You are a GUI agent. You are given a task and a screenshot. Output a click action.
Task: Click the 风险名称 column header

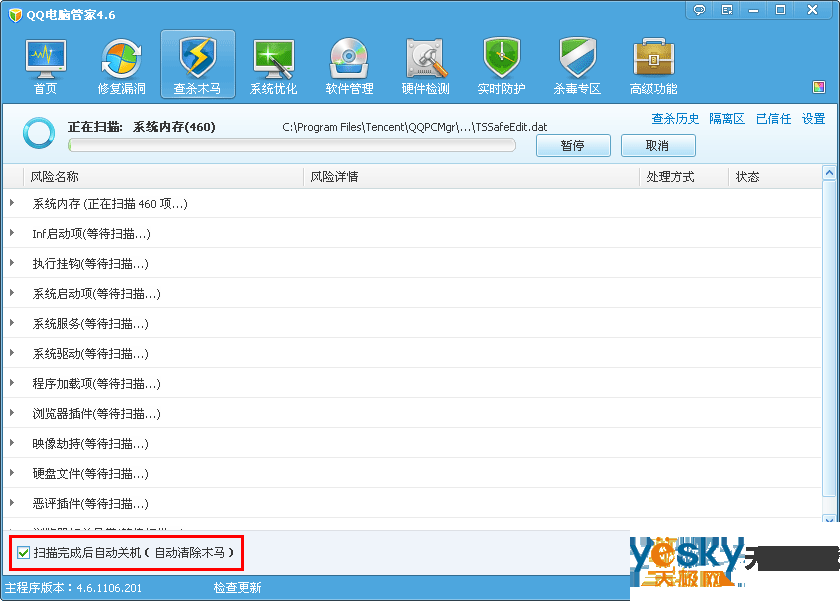[x=163, y=177]
